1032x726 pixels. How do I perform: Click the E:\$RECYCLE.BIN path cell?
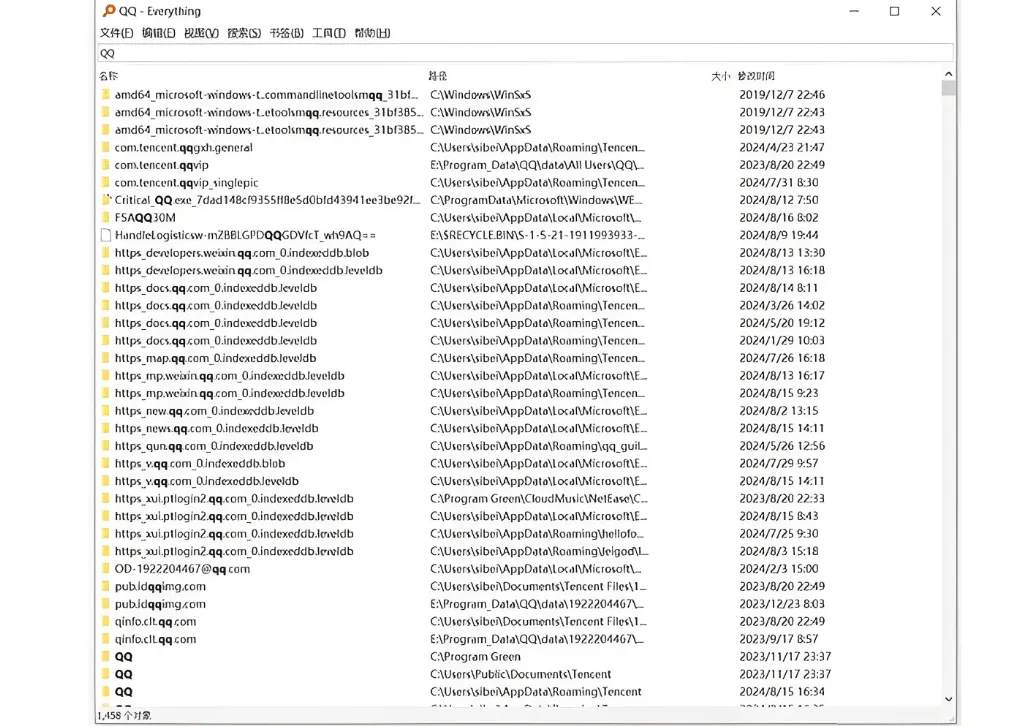(x=537, y=235)
